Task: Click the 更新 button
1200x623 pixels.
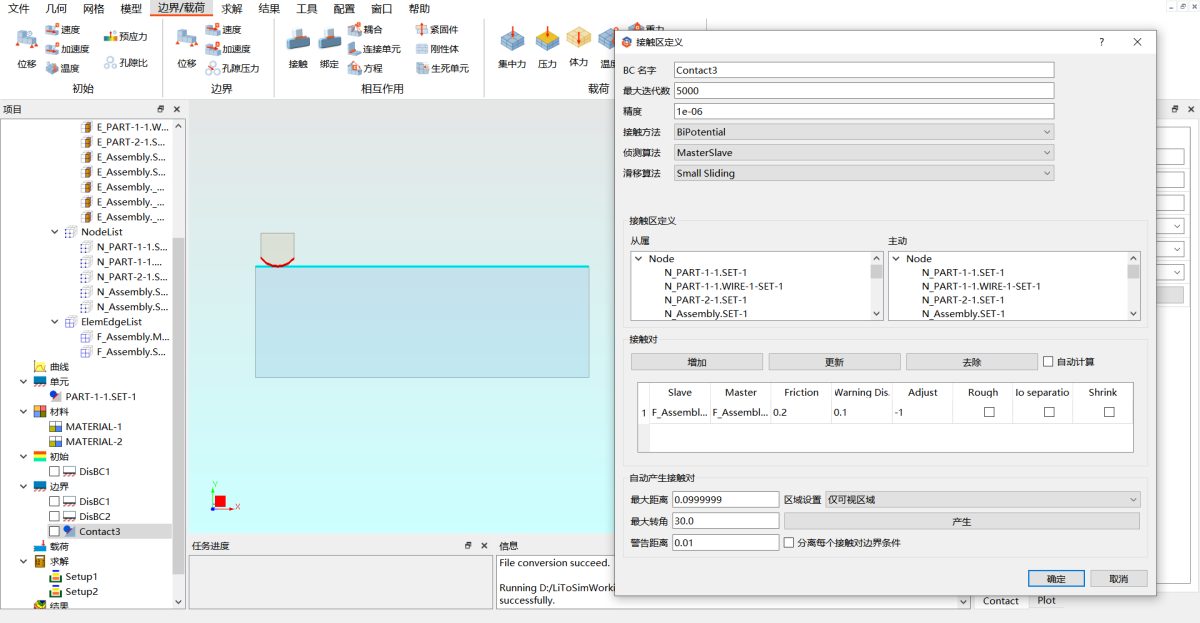Action: [835, 362]
